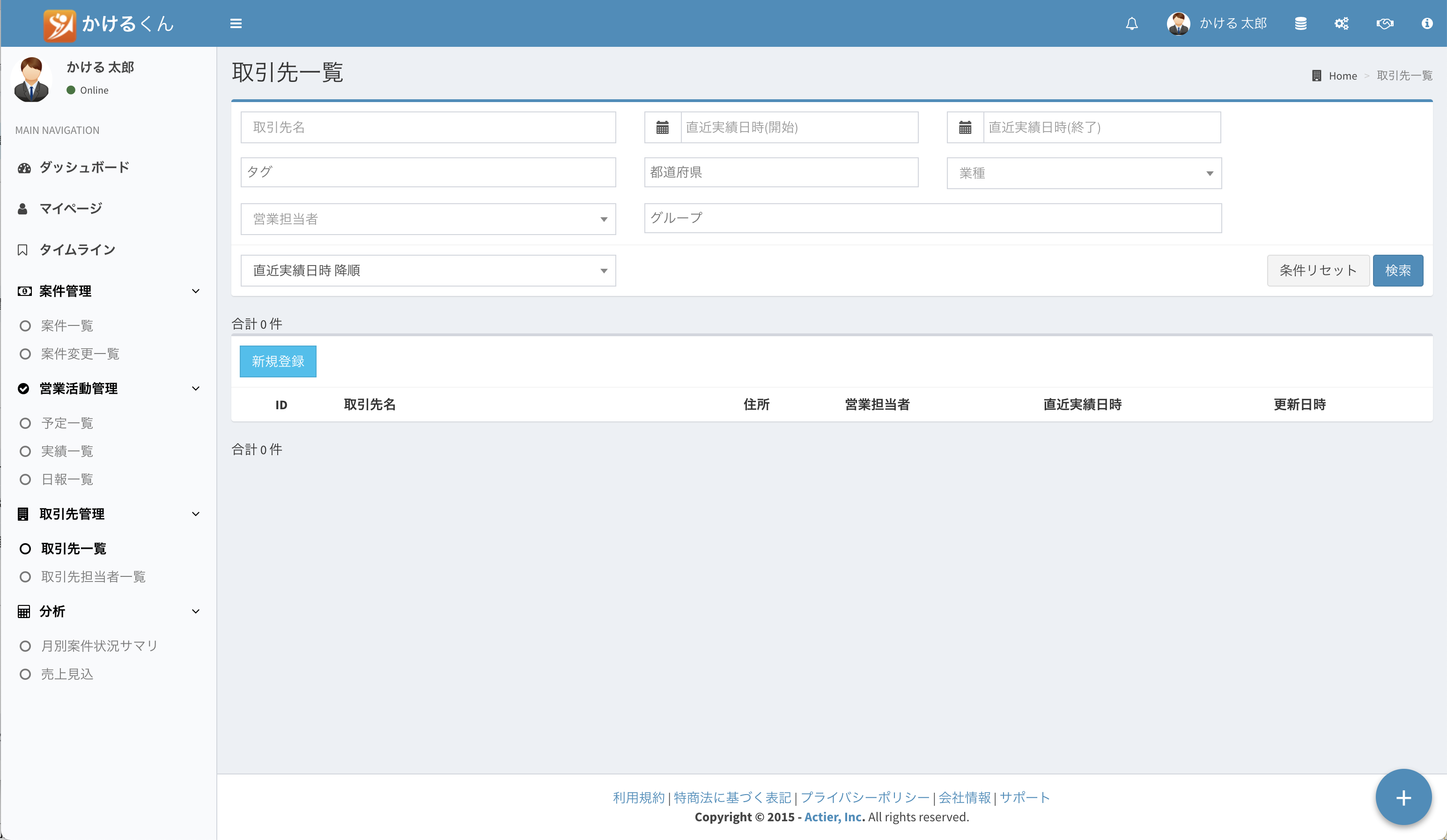Open サポート footer link
Screen dimensions: 1447x840
pyautogui.click(x=1025, y=797)
